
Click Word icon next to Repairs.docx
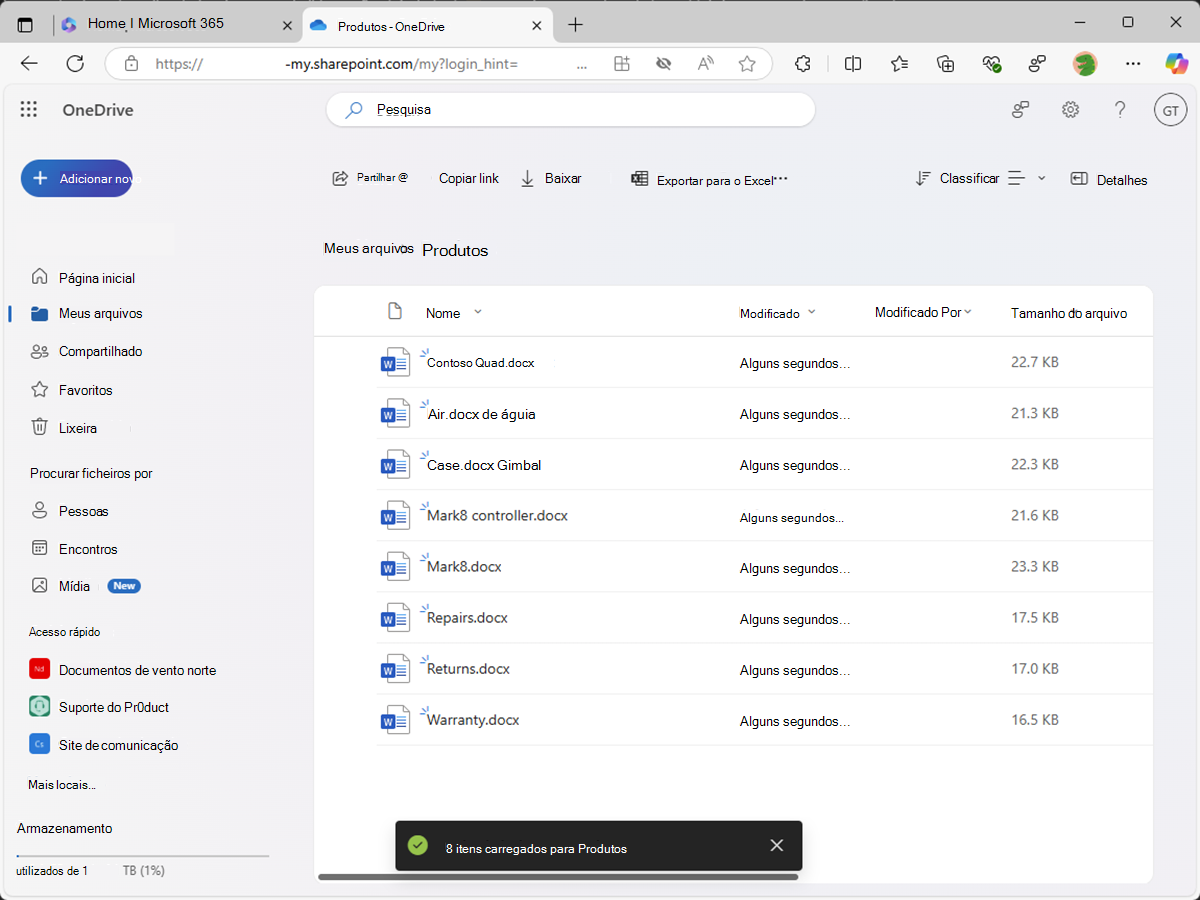(396, 617)
